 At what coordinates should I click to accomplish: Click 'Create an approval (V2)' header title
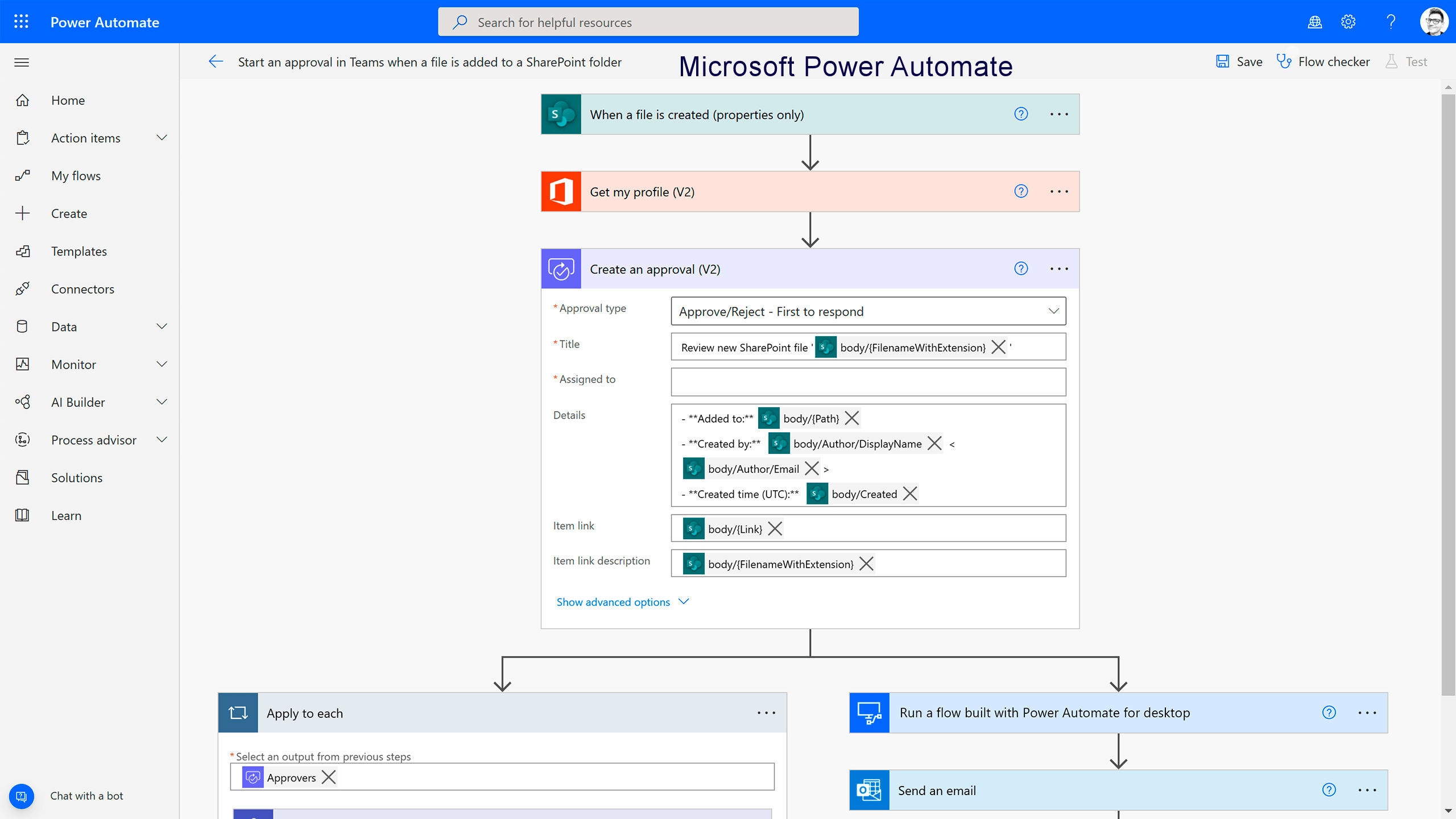[655, 269]
